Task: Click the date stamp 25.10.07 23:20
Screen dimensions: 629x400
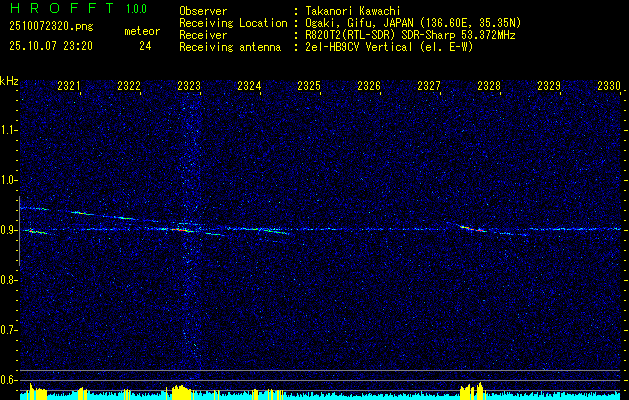Action: [x=51, y=46]
